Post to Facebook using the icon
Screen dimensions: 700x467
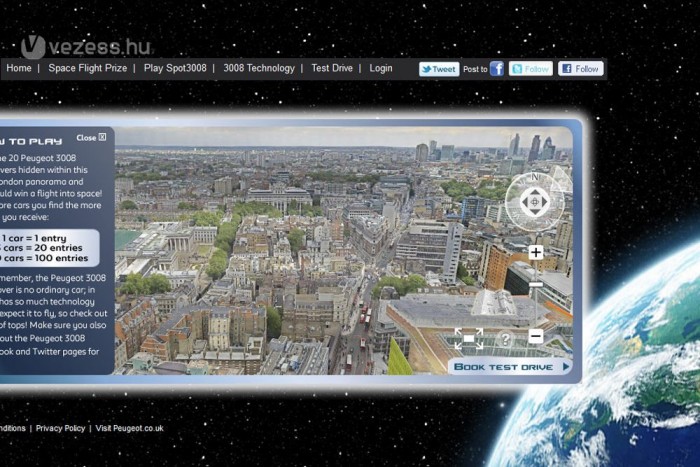point(497,69)
